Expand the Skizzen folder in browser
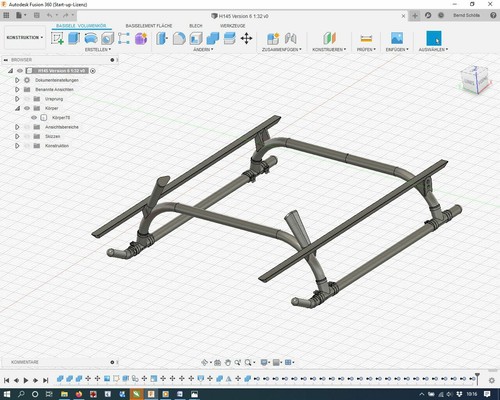Screen dimensions: 500x400 click(x=17, y=136)
